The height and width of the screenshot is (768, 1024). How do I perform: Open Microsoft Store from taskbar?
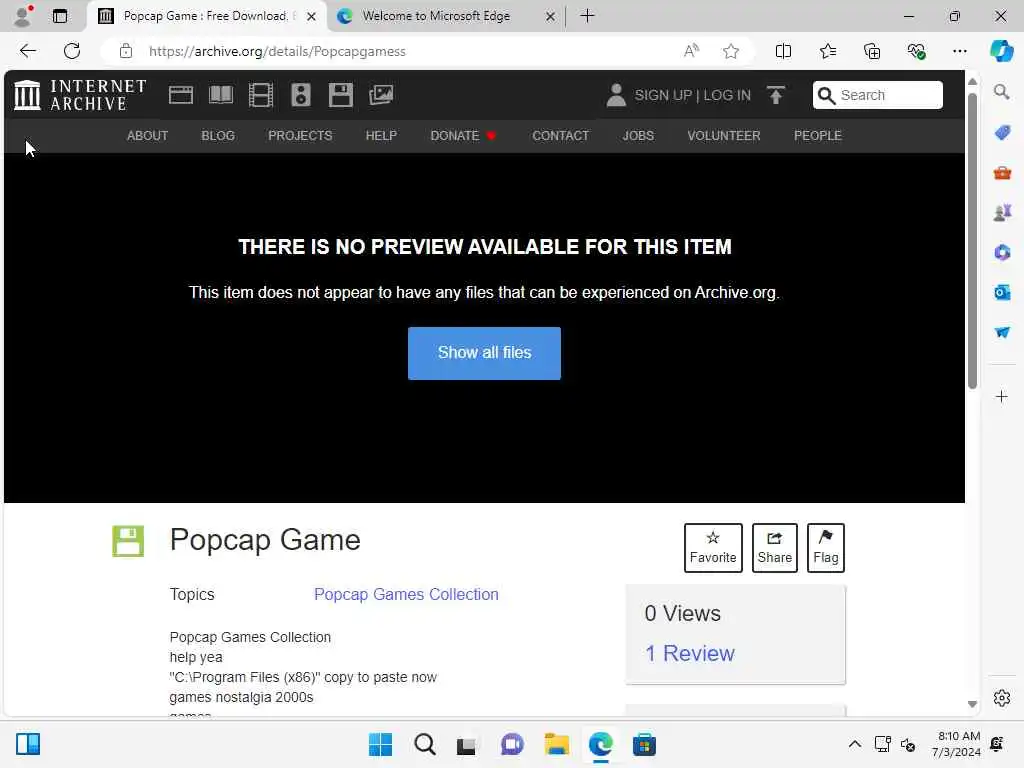(644, 744)
